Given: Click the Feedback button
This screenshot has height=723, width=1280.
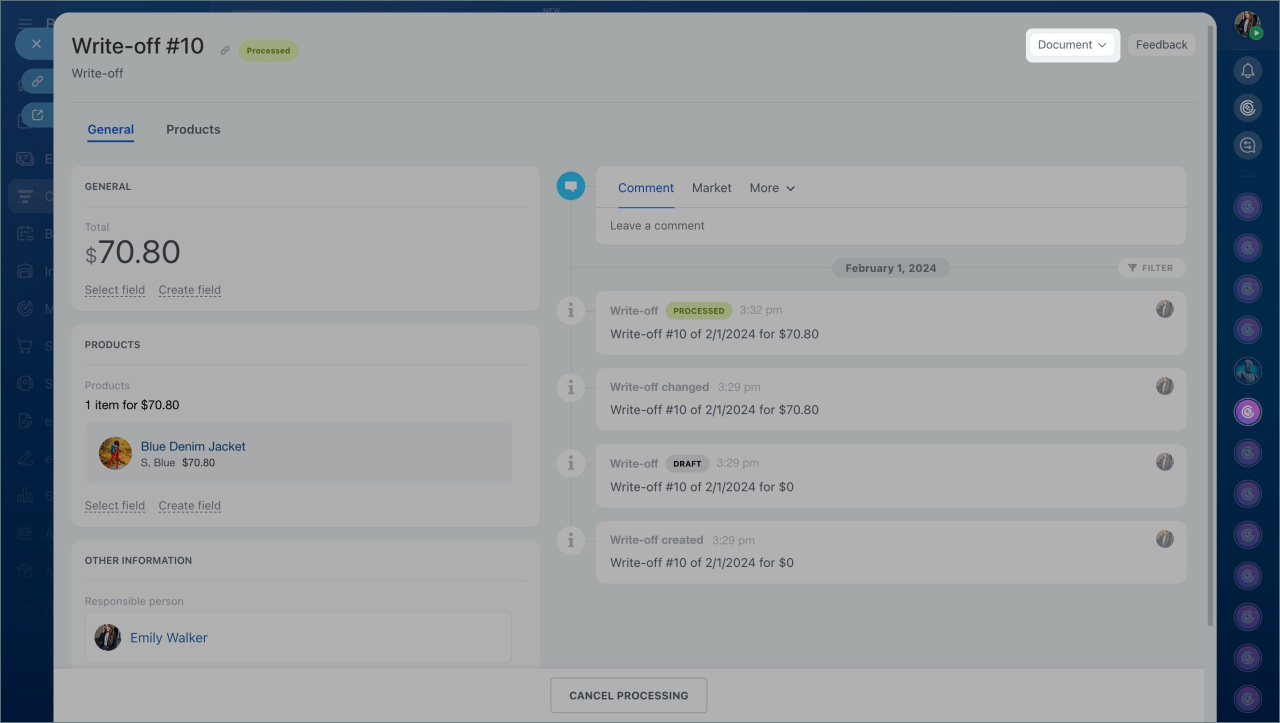Looking at the screenshot, I should click(x=1161, y=45).
